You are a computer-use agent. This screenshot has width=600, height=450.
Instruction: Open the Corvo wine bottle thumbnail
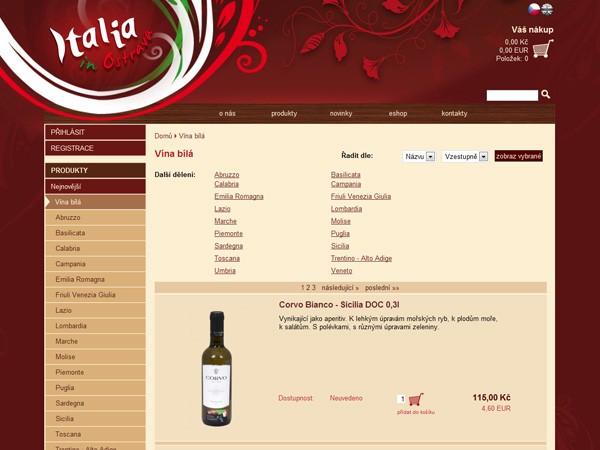(217, 368)
